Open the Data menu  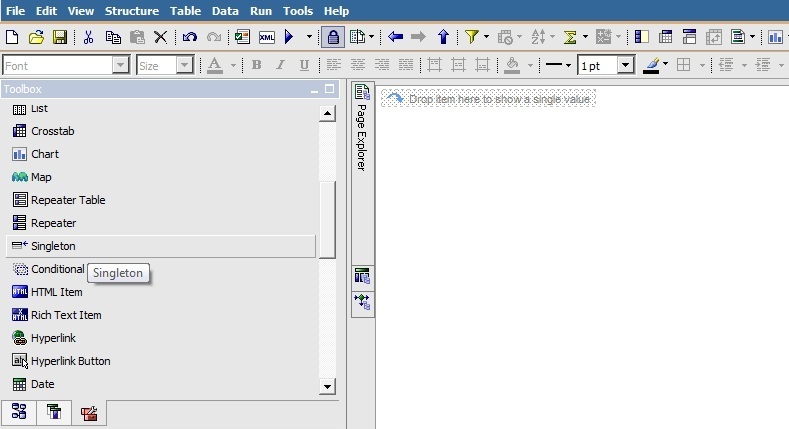(x=225, y=11)
